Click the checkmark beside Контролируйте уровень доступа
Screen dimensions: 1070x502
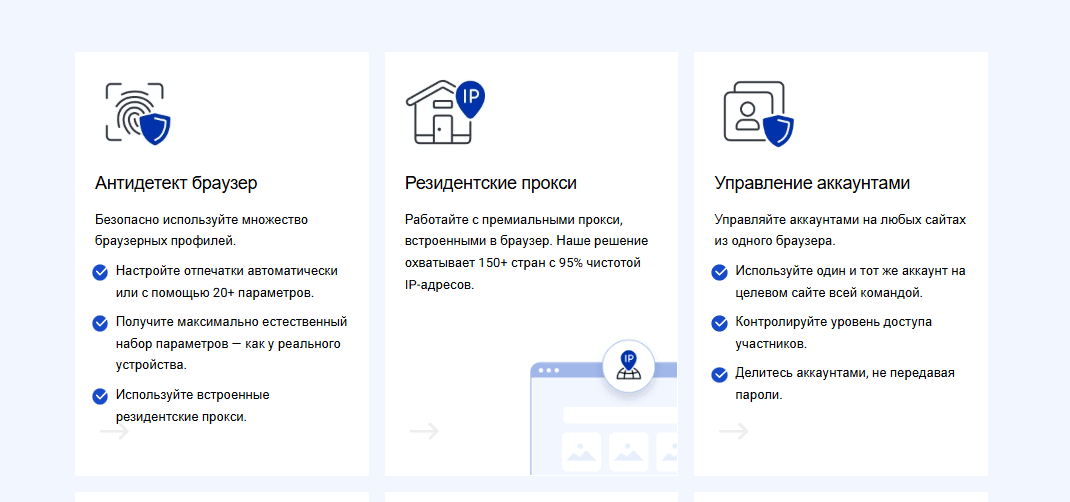click(x=719, y=323)
